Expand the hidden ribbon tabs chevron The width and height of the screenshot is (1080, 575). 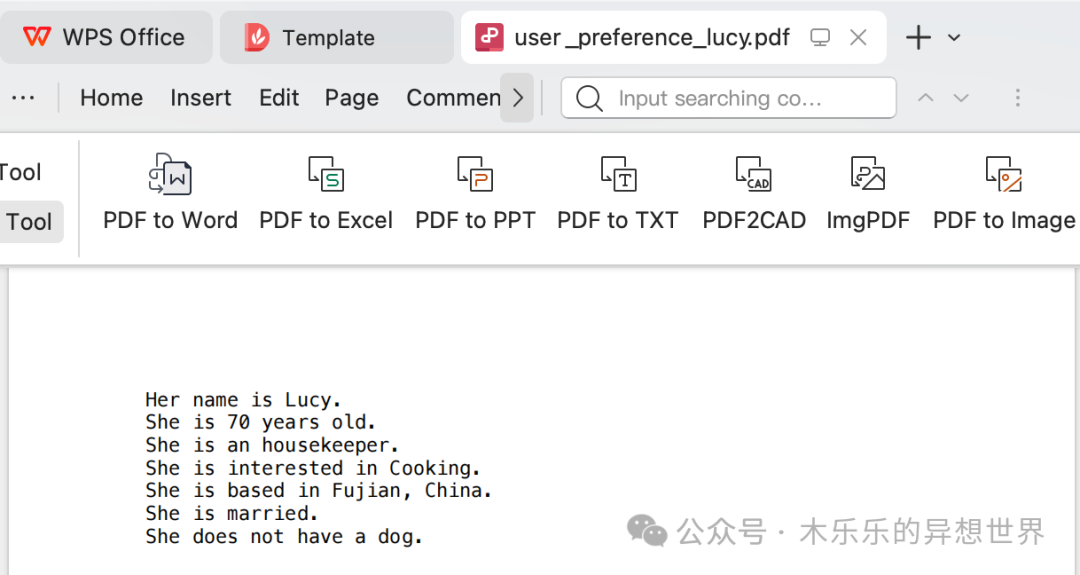[x=517, y=98]
